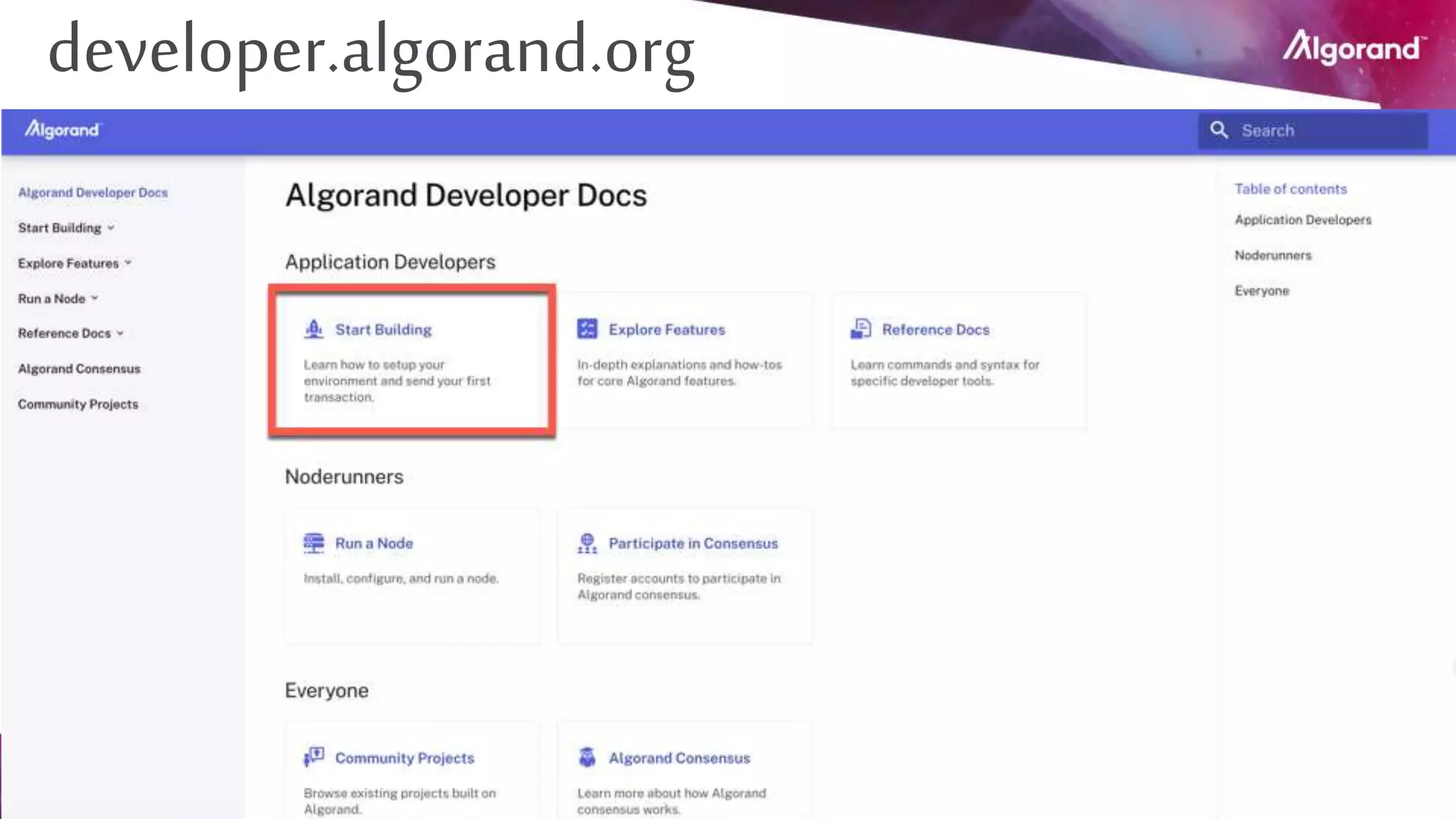
Task: Expand the Explore Features sidebar chevron
Action: [128, 263]
